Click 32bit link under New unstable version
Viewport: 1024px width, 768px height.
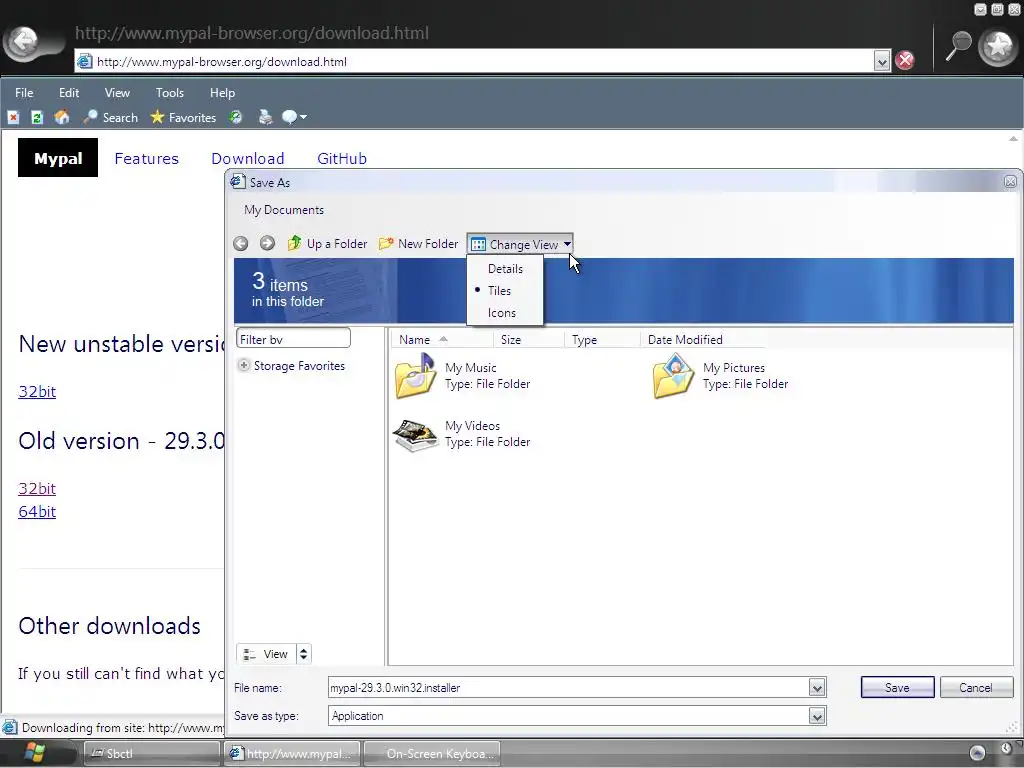coord(37,391)
